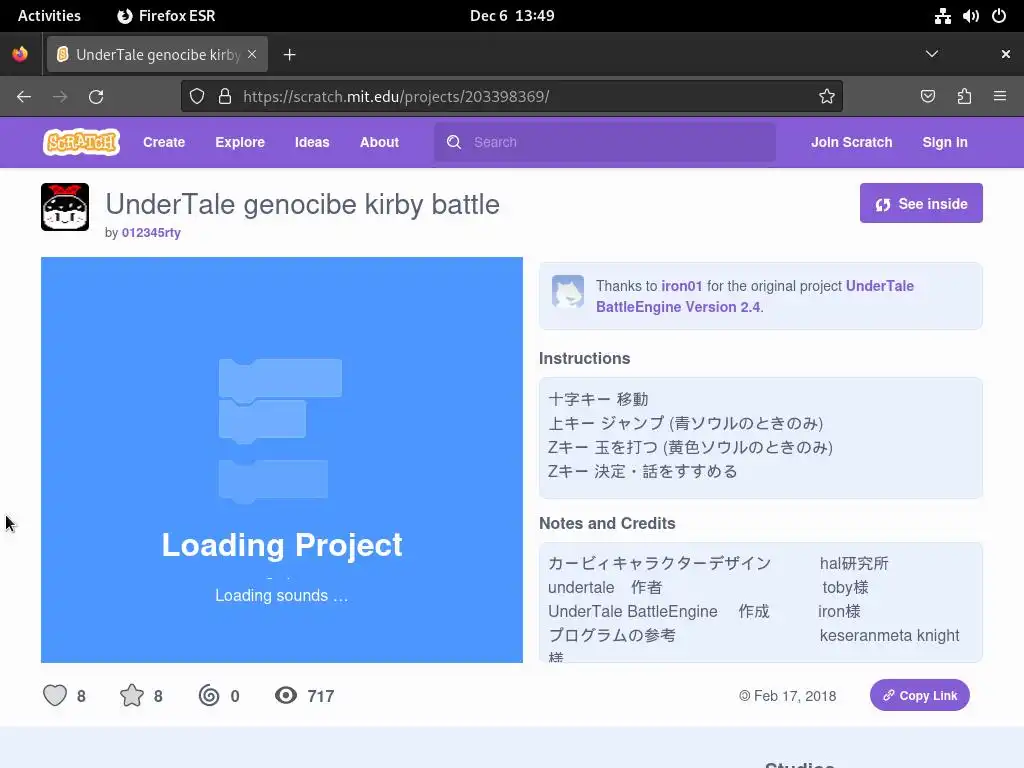The width and height of the screenshot is (1024, 768).
Task: Click padlock site information icon
Action: point(225,97)
